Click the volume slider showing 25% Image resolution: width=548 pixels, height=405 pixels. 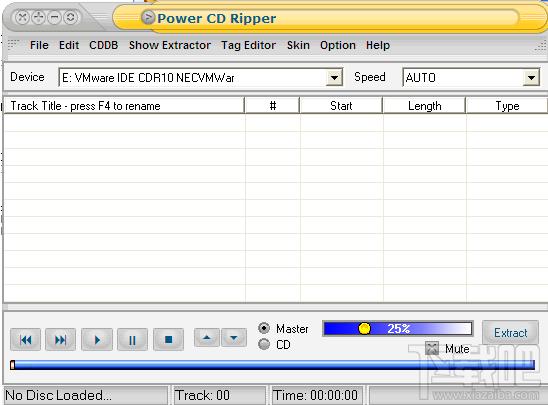pos(398,328)
